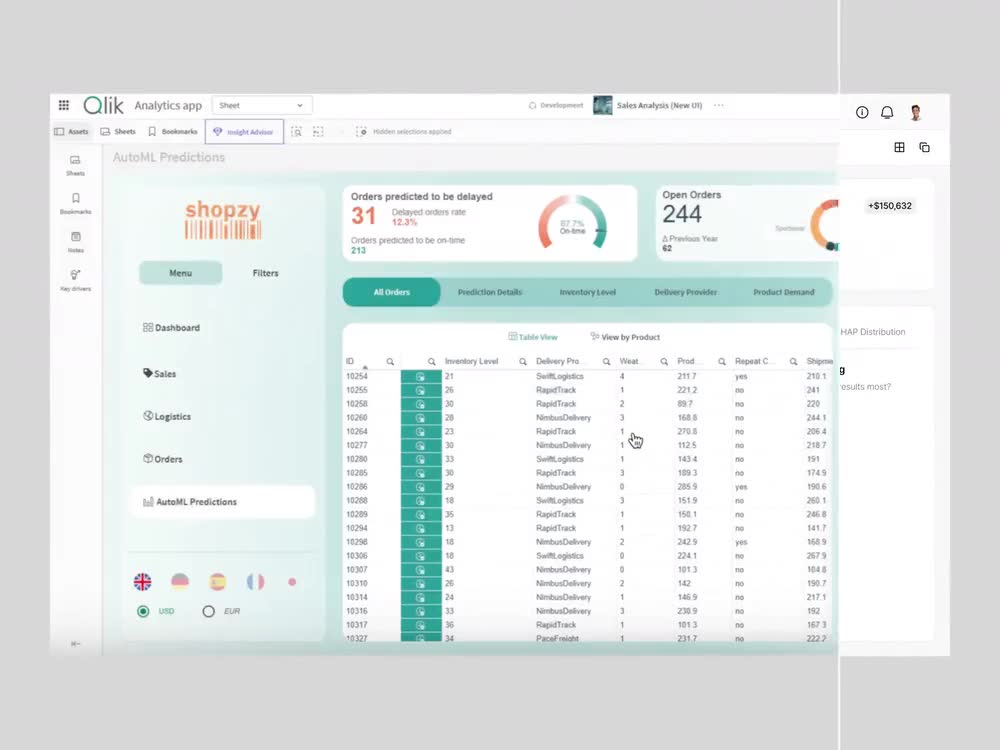Open the app launcher grid icon

64,105
